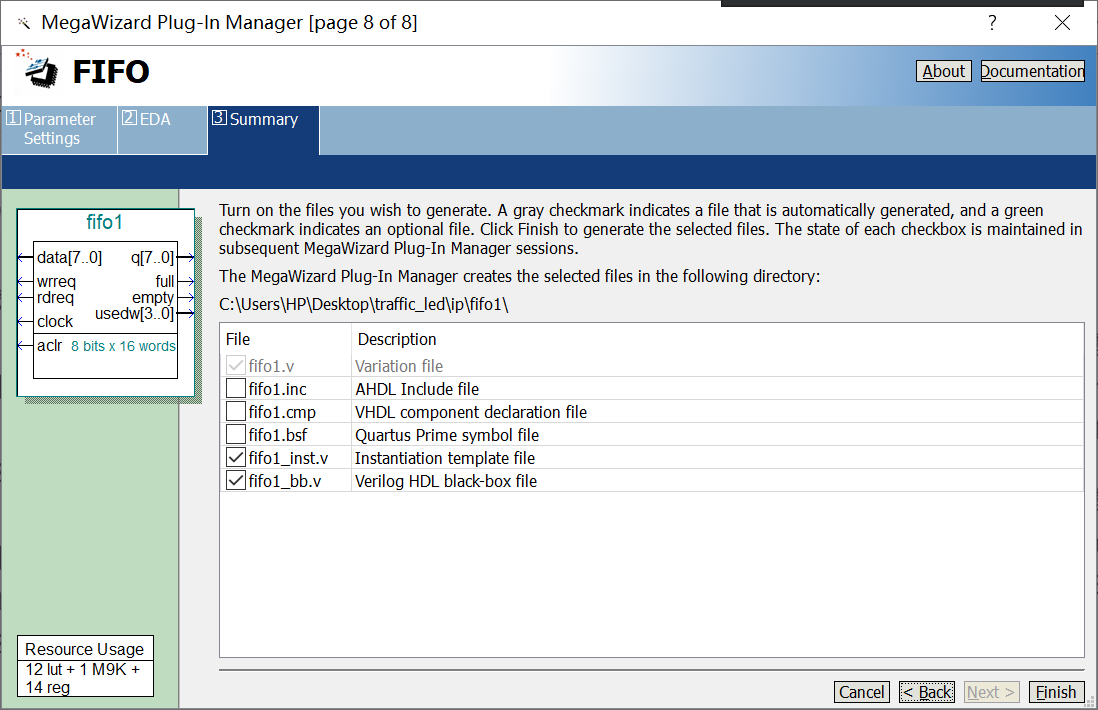Image resolution: width=1098 pixels, height=710 pixels.
Task: Click the full output port label
Action: pyautogui.click(x=165, y=281)
